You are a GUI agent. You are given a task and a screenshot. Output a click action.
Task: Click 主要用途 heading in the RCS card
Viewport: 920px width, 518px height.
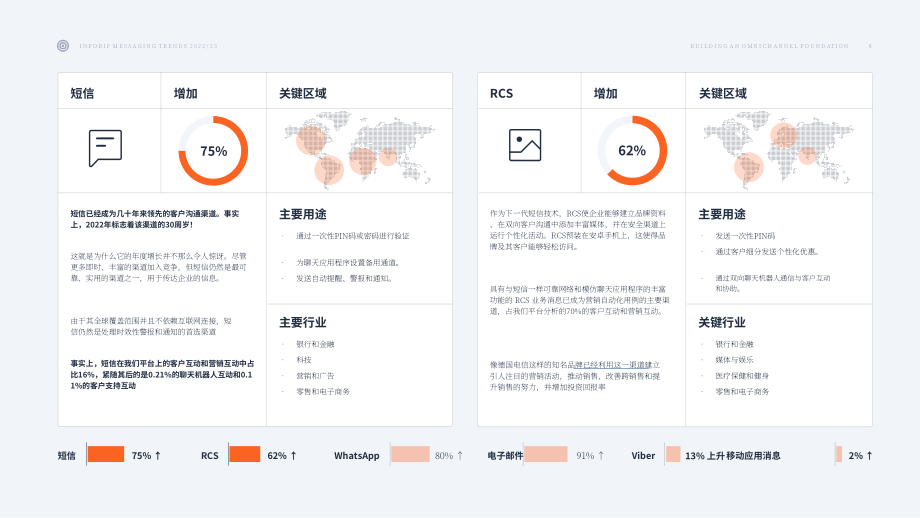pyautogui.click(x=722, y=214)
